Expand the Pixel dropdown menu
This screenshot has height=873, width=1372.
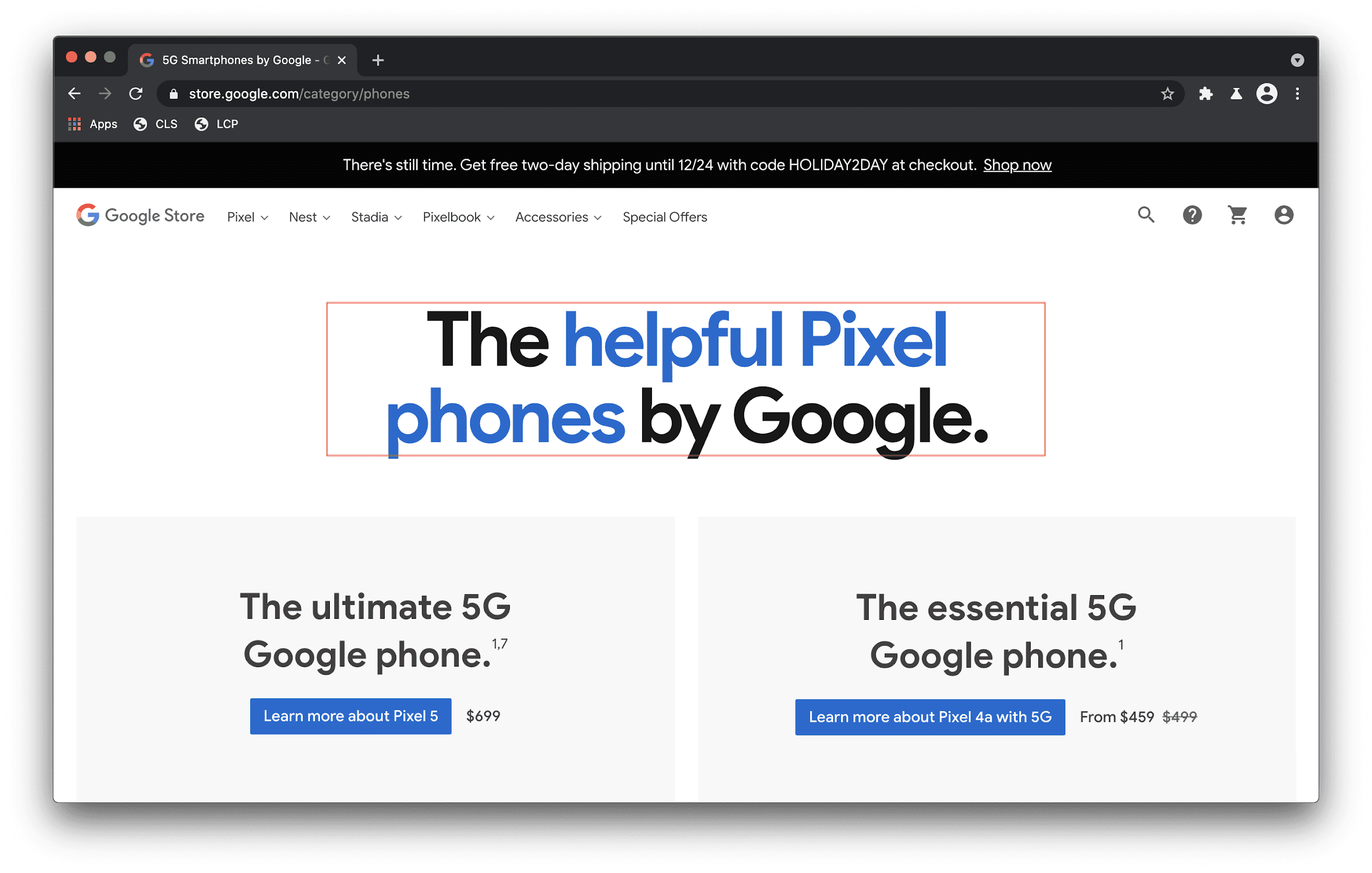click(x=246, y=217)
